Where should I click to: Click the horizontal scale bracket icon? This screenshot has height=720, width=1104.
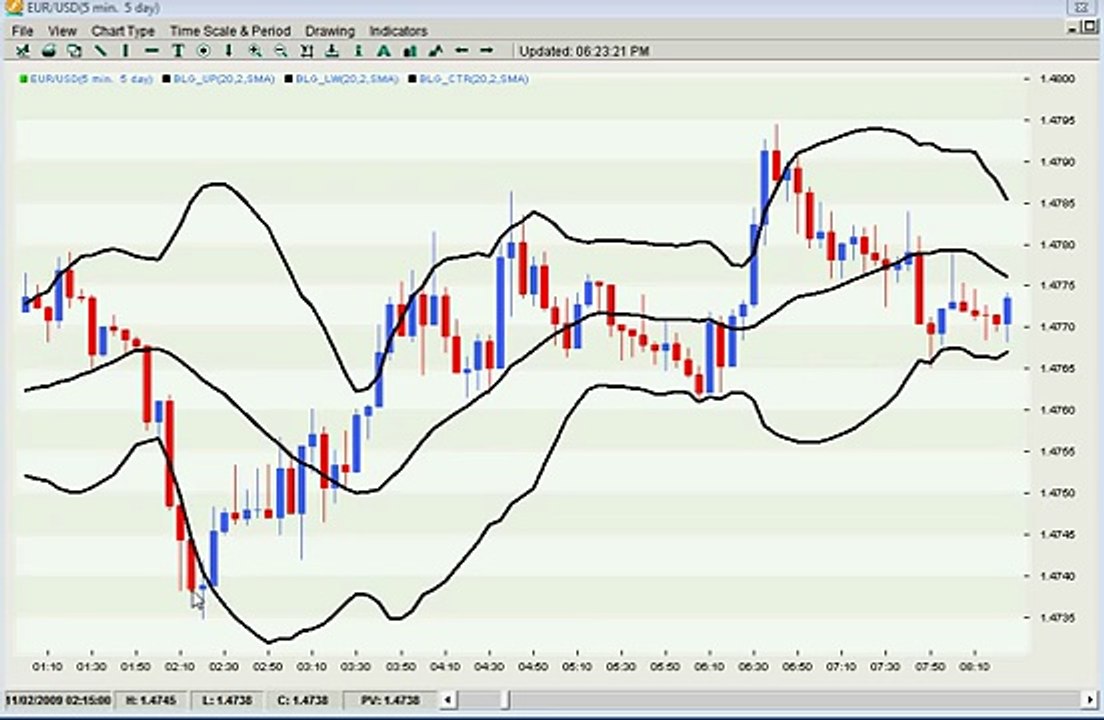pyautogui.click(x=306, y=51)
